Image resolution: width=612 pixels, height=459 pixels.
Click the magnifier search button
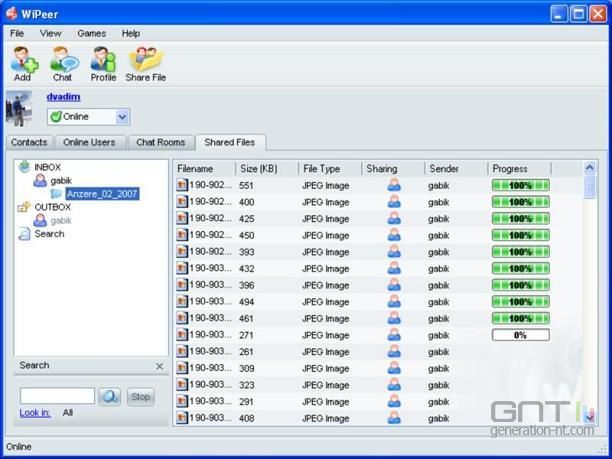point(110,397)
